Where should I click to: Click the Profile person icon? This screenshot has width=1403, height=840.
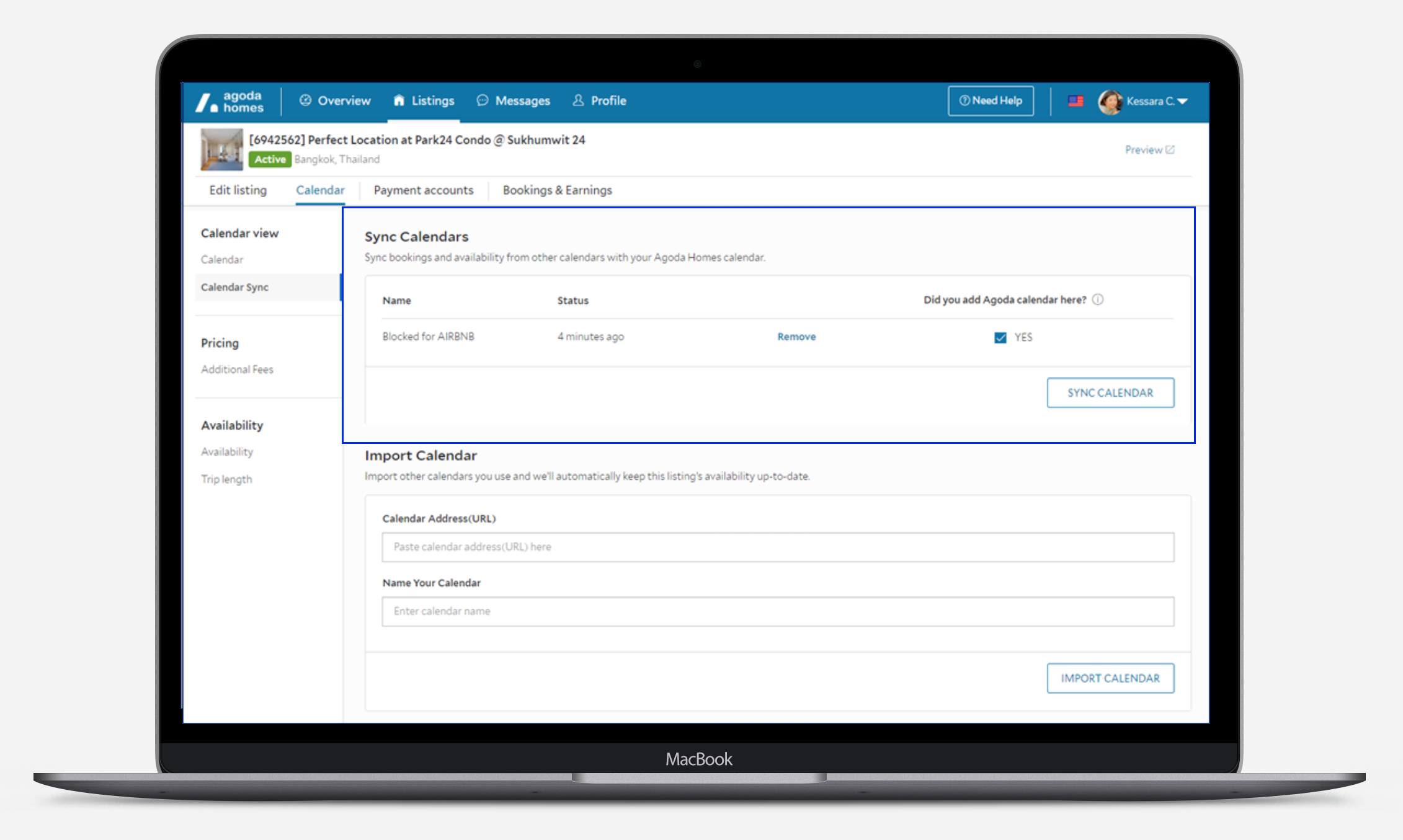tap(578, 100)
